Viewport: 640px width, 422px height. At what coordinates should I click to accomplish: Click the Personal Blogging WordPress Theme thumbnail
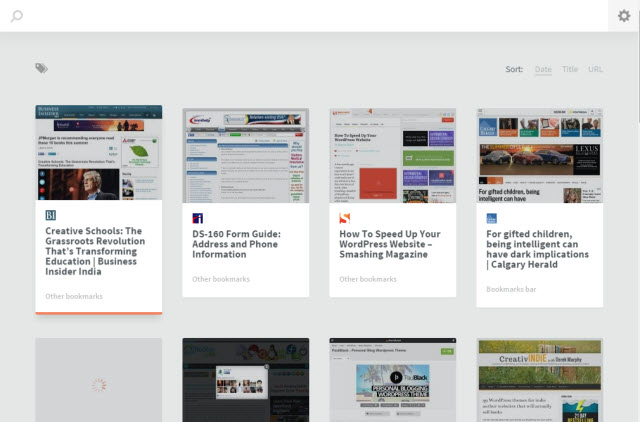coord(393,380)
